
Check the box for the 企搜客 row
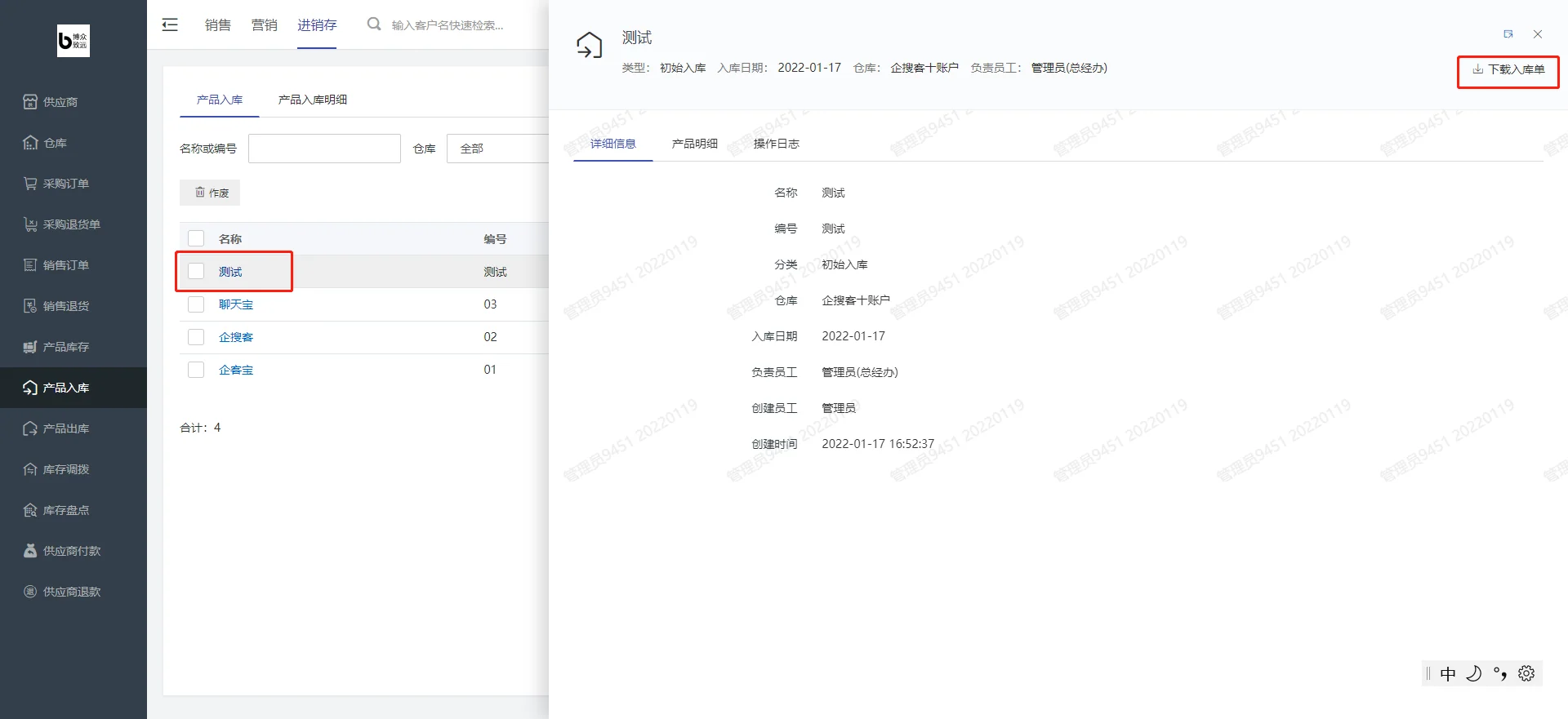point(196,336)
